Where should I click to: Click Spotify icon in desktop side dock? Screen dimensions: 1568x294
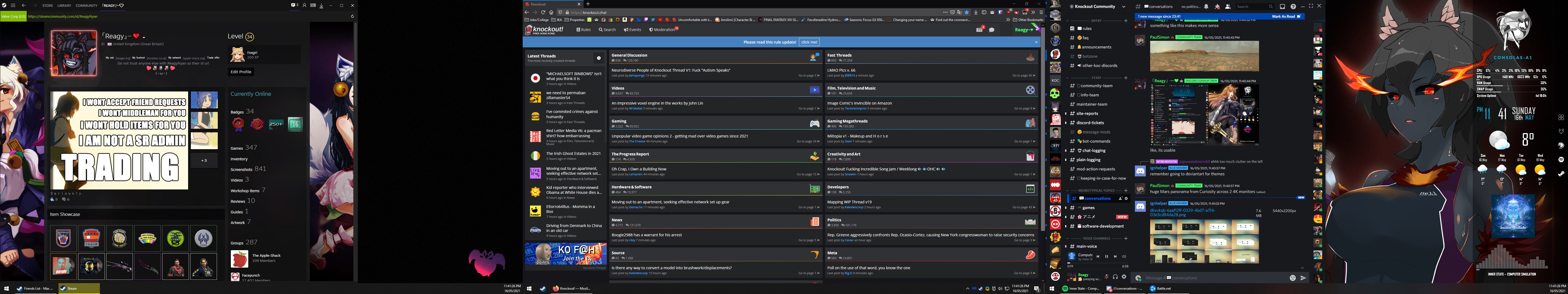[1561, 160]
